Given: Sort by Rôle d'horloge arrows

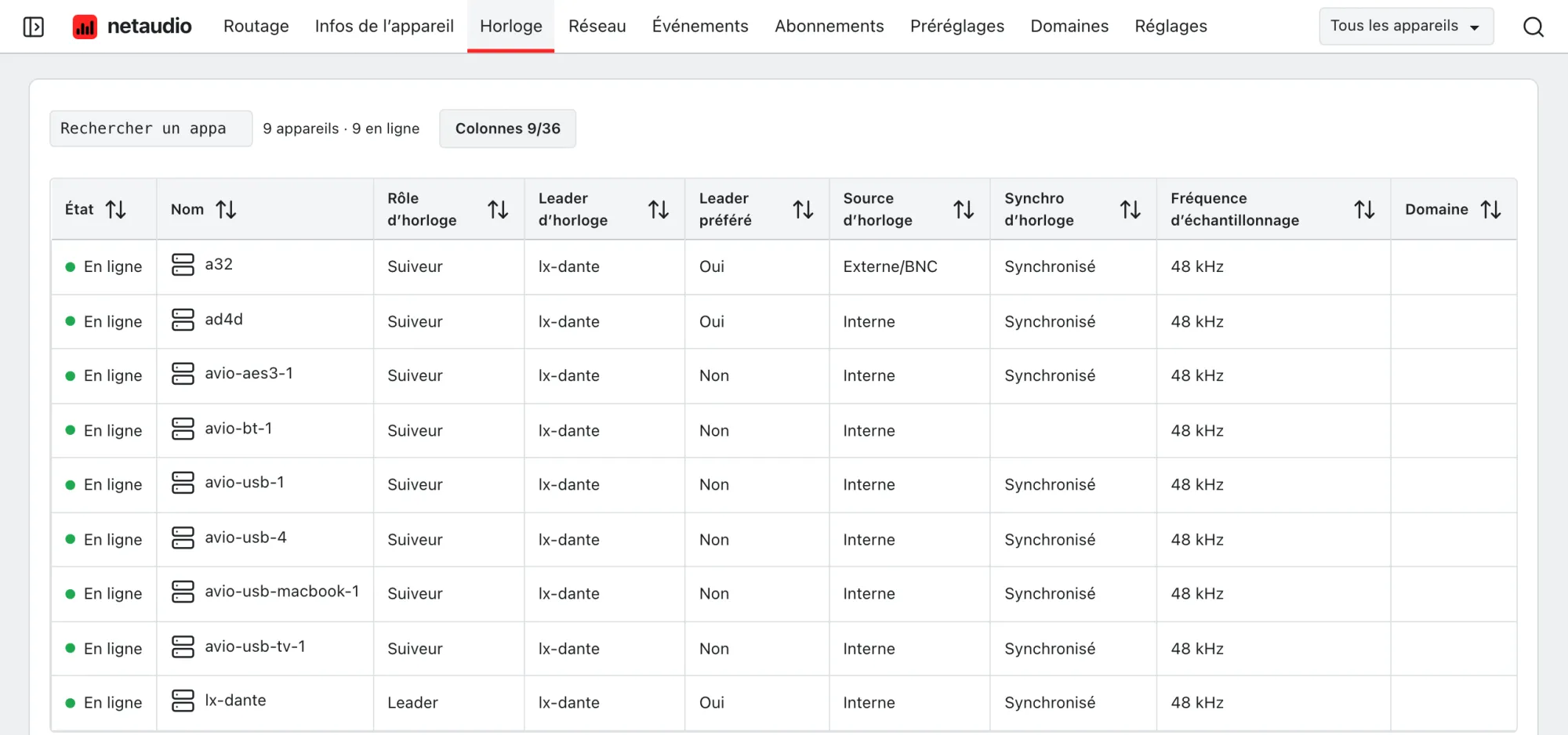Looking at the screenshot, I should tap(498, 209).
